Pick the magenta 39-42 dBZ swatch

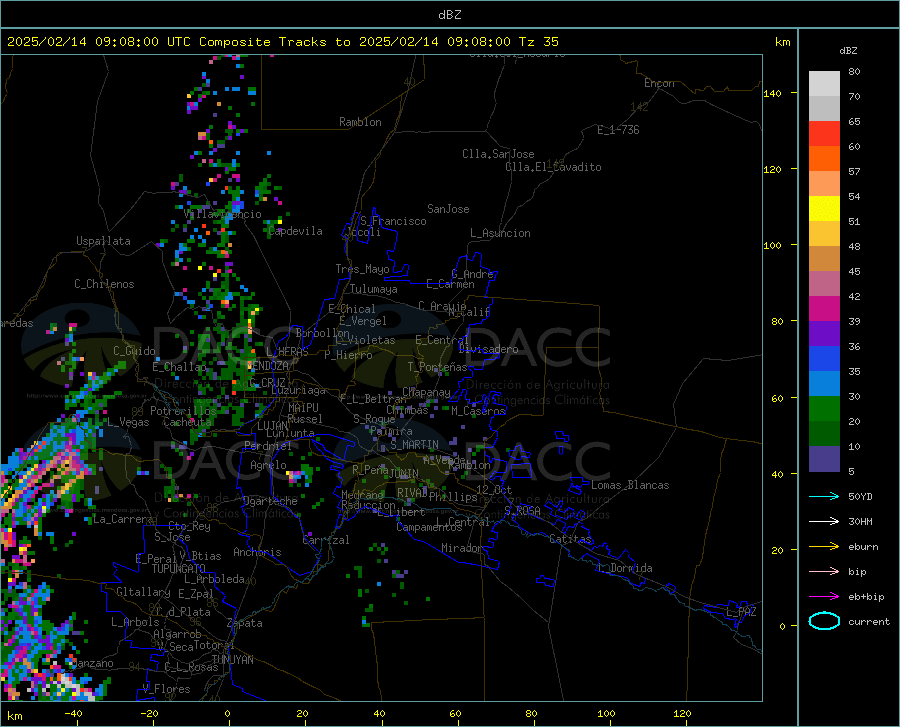pyautogui.click(x=824, y=309)
